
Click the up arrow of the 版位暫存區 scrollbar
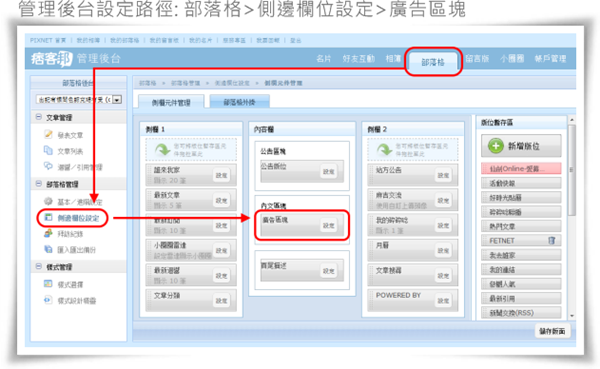[x=572, y=120]
